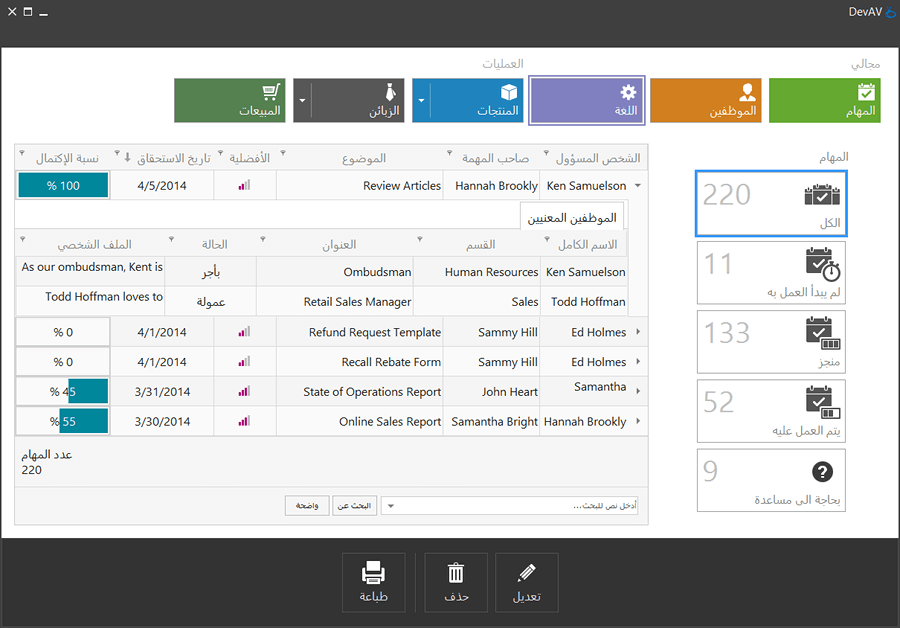This screenshot has height=628, width=900.
Task: Select the الموظفين المعنيين detail tab
Action: [571, 217]
